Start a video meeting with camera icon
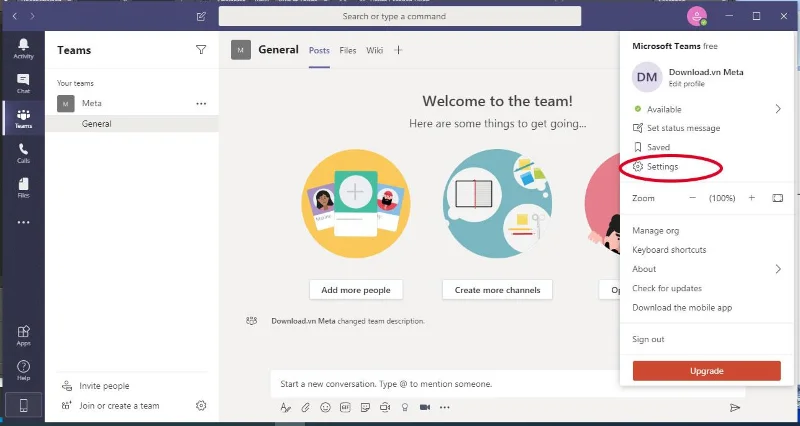 (x=424, y=407)
